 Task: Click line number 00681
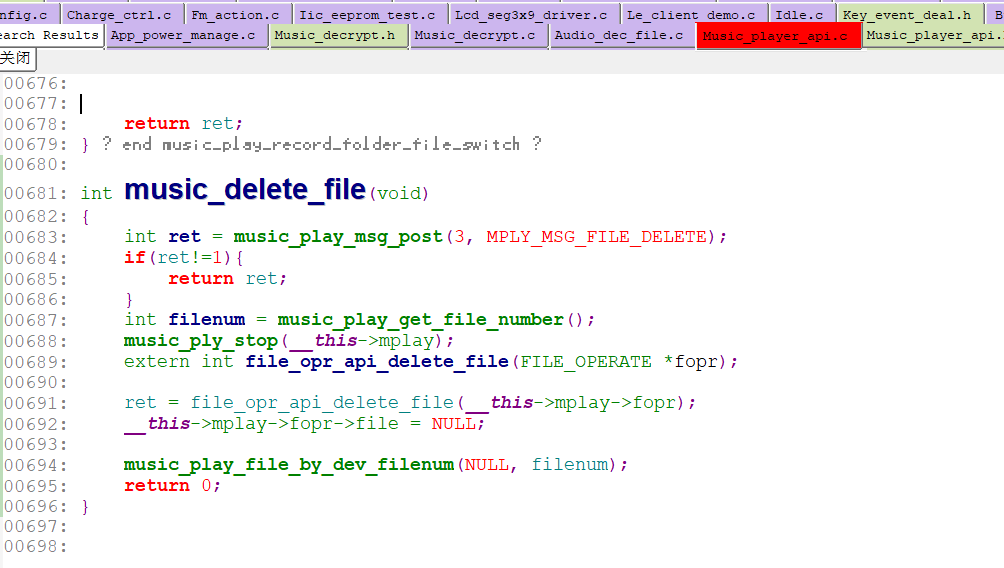[35, 193]
